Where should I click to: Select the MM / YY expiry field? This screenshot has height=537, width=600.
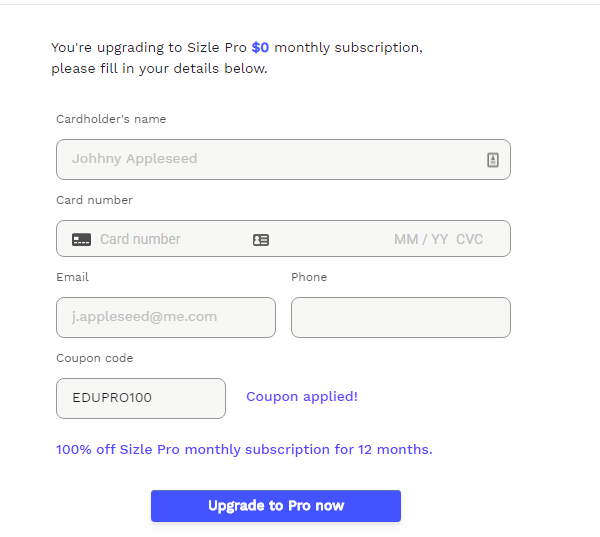click(x=421, y=240)
